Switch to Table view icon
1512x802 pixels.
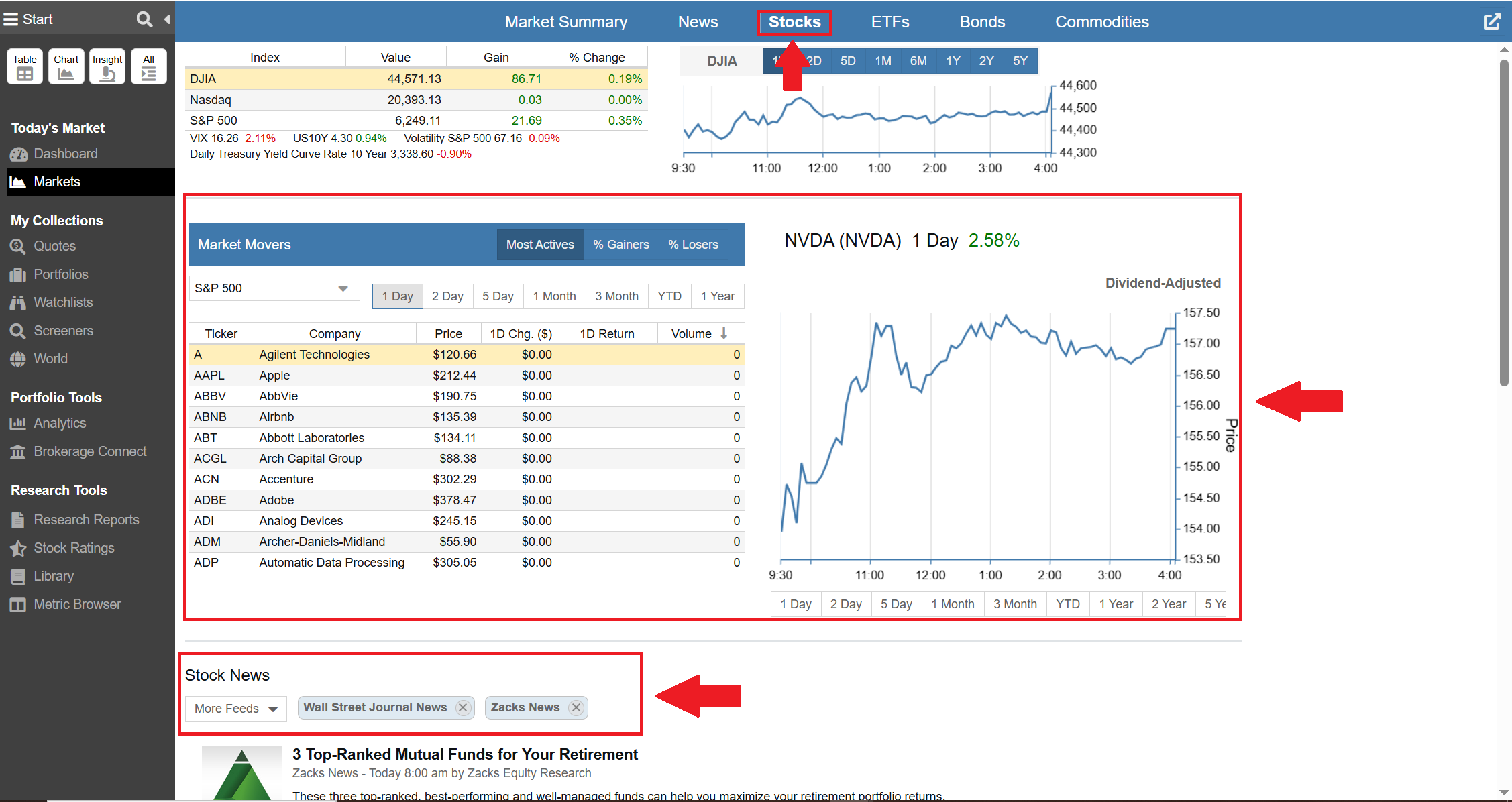pos(25,66)
